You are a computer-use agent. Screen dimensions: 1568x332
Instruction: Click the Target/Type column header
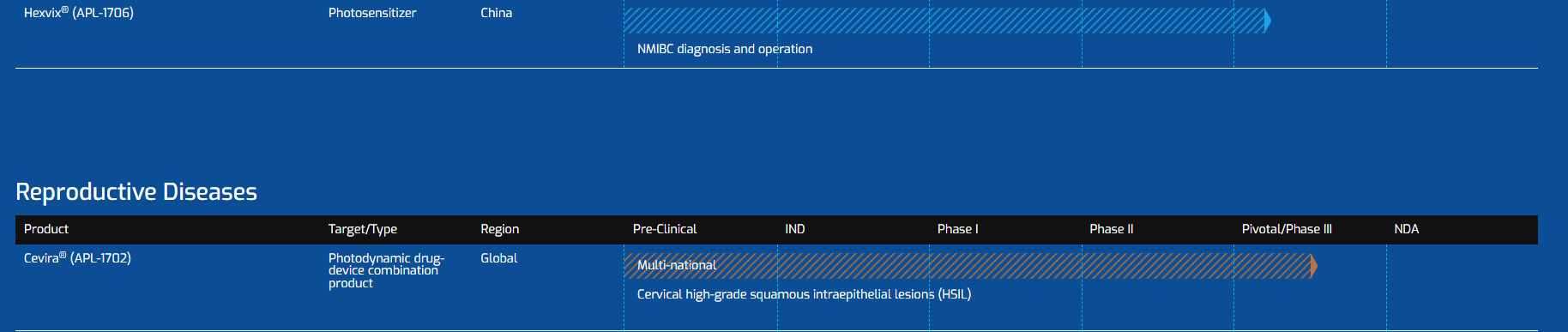(x=363, y=229)
